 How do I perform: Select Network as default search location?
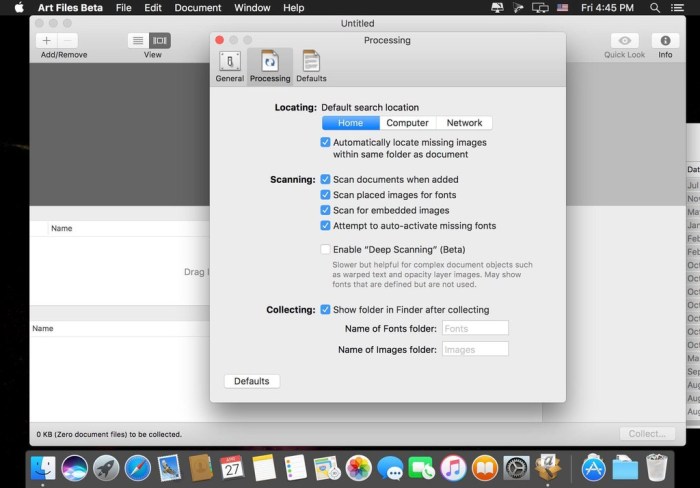(x=464, y=123)
